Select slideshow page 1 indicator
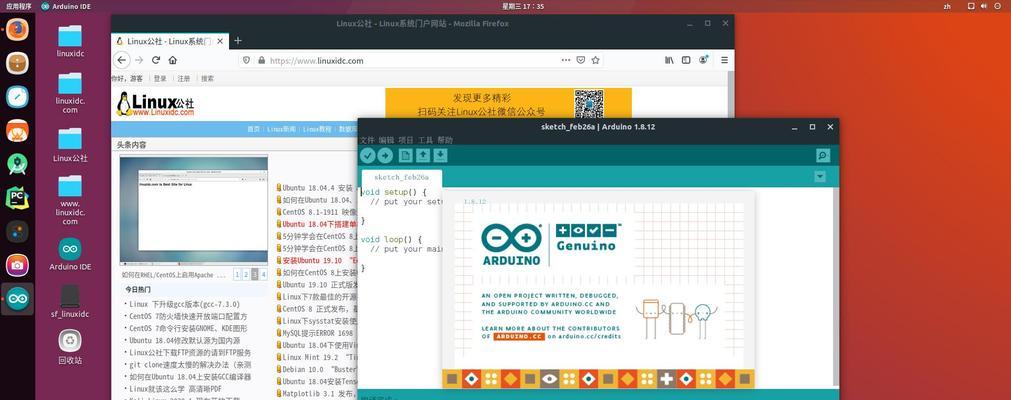 pyautogui.click(x=237, y=275)
